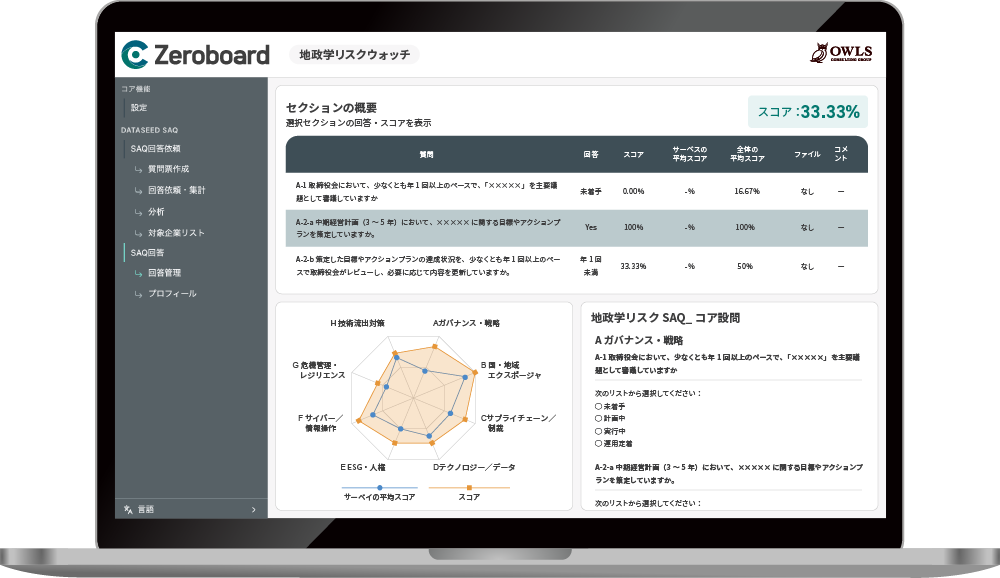Expand the 言語 menu chevron
Image resolution: width=1000 pixels, height=578 pixels.
tap(254, 510)
